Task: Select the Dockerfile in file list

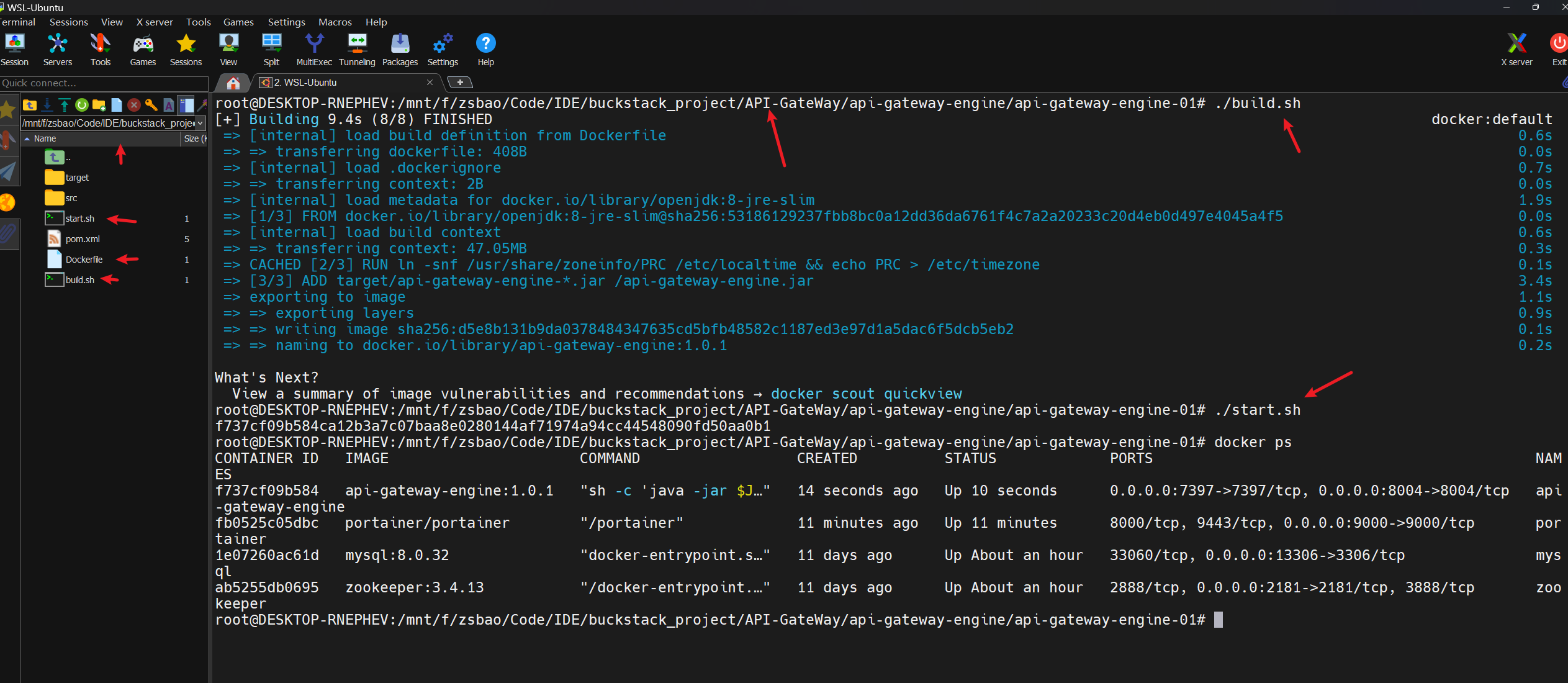Action: (84, 260)
